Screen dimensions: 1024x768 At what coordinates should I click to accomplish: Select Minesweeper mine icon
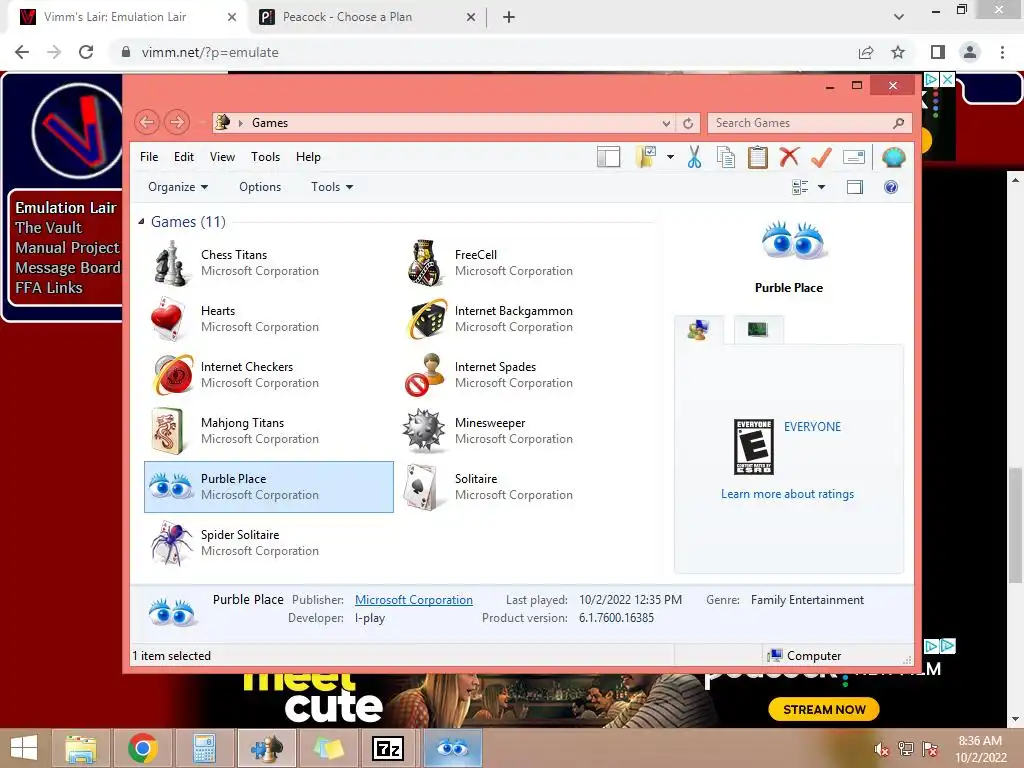(x=424, y=431)
